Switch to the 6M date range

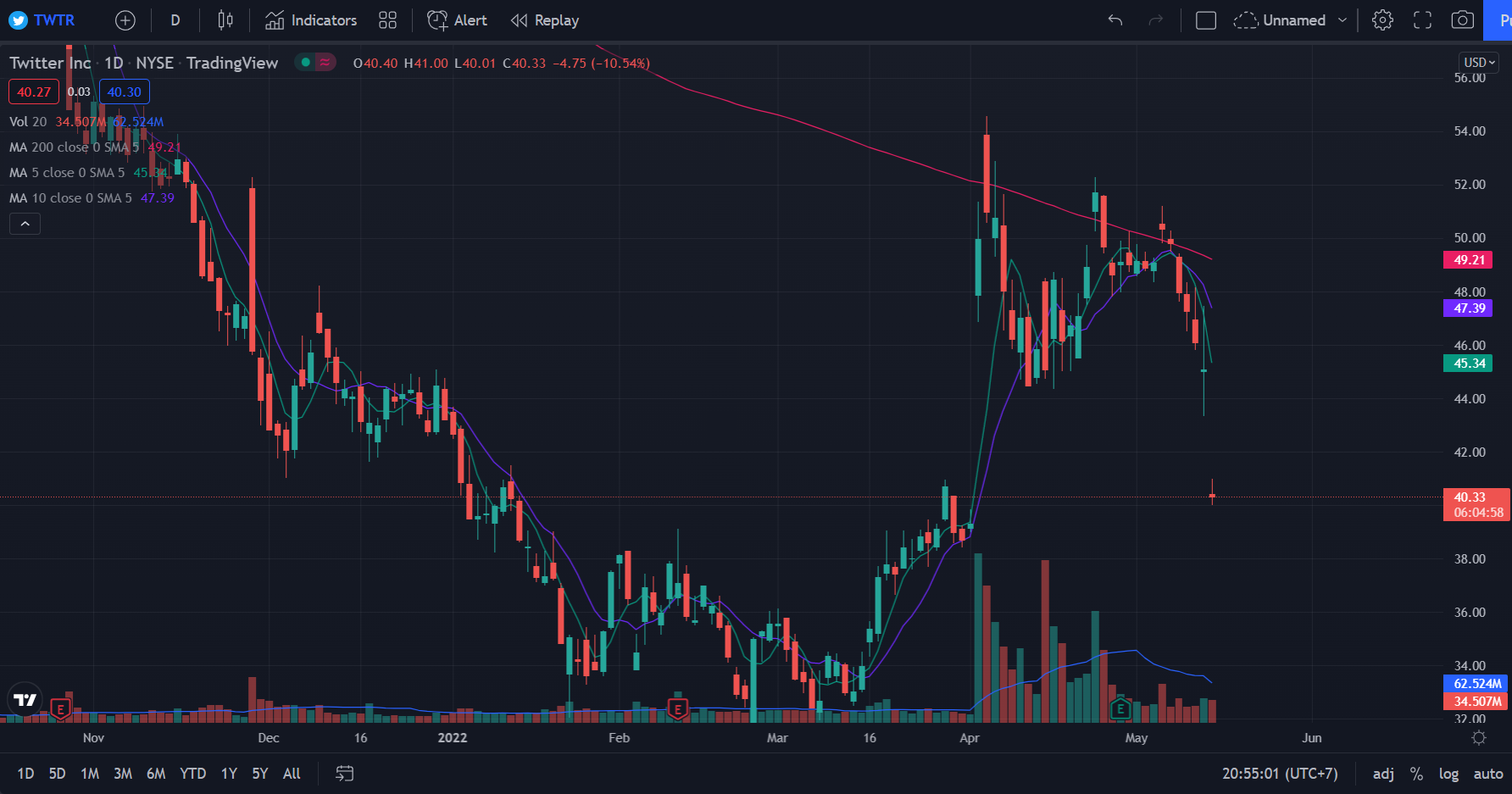[156, 774]
